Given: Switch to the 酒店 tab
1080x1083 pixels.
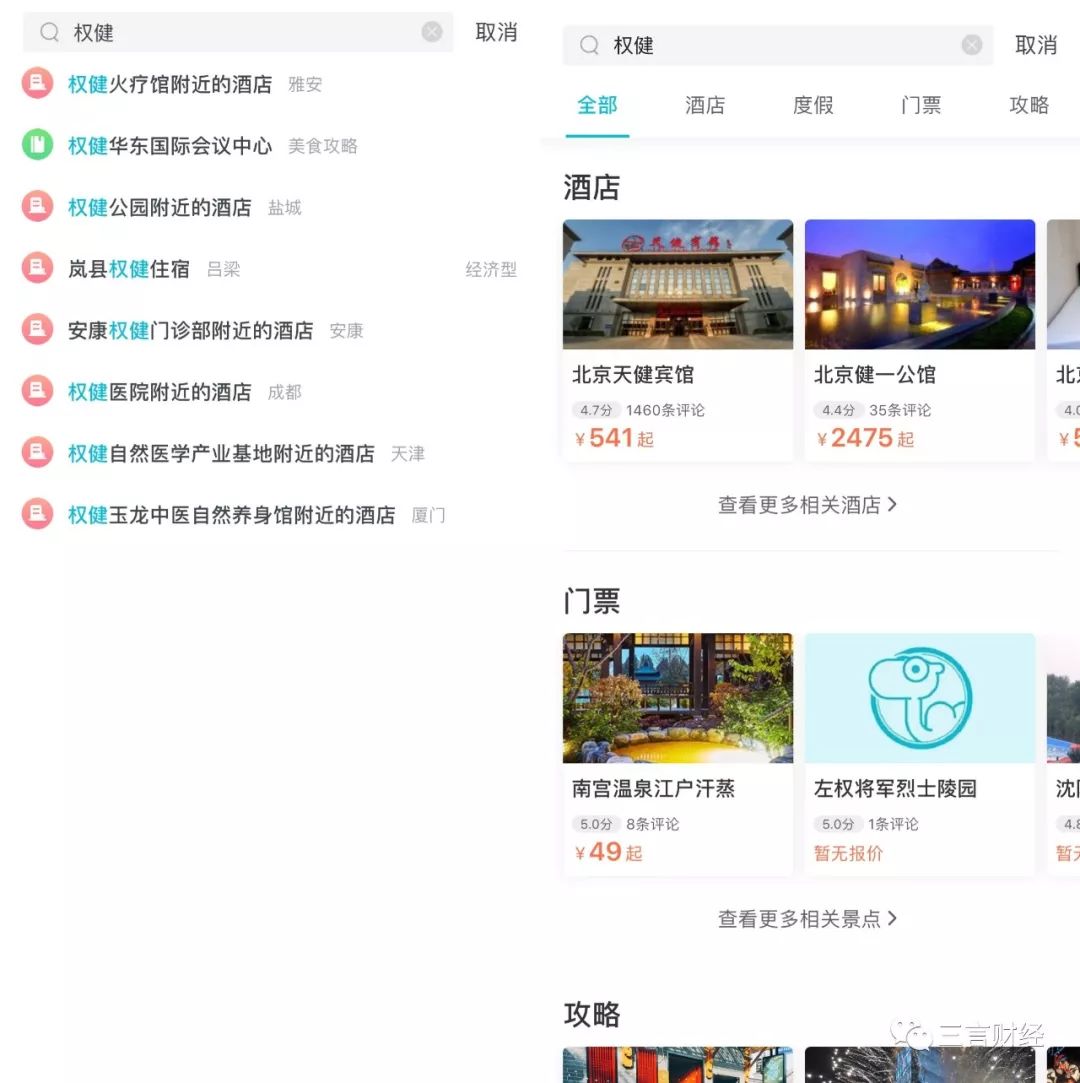Looking at the screenshot, I should pyautogui.click(x=705, y=105).
